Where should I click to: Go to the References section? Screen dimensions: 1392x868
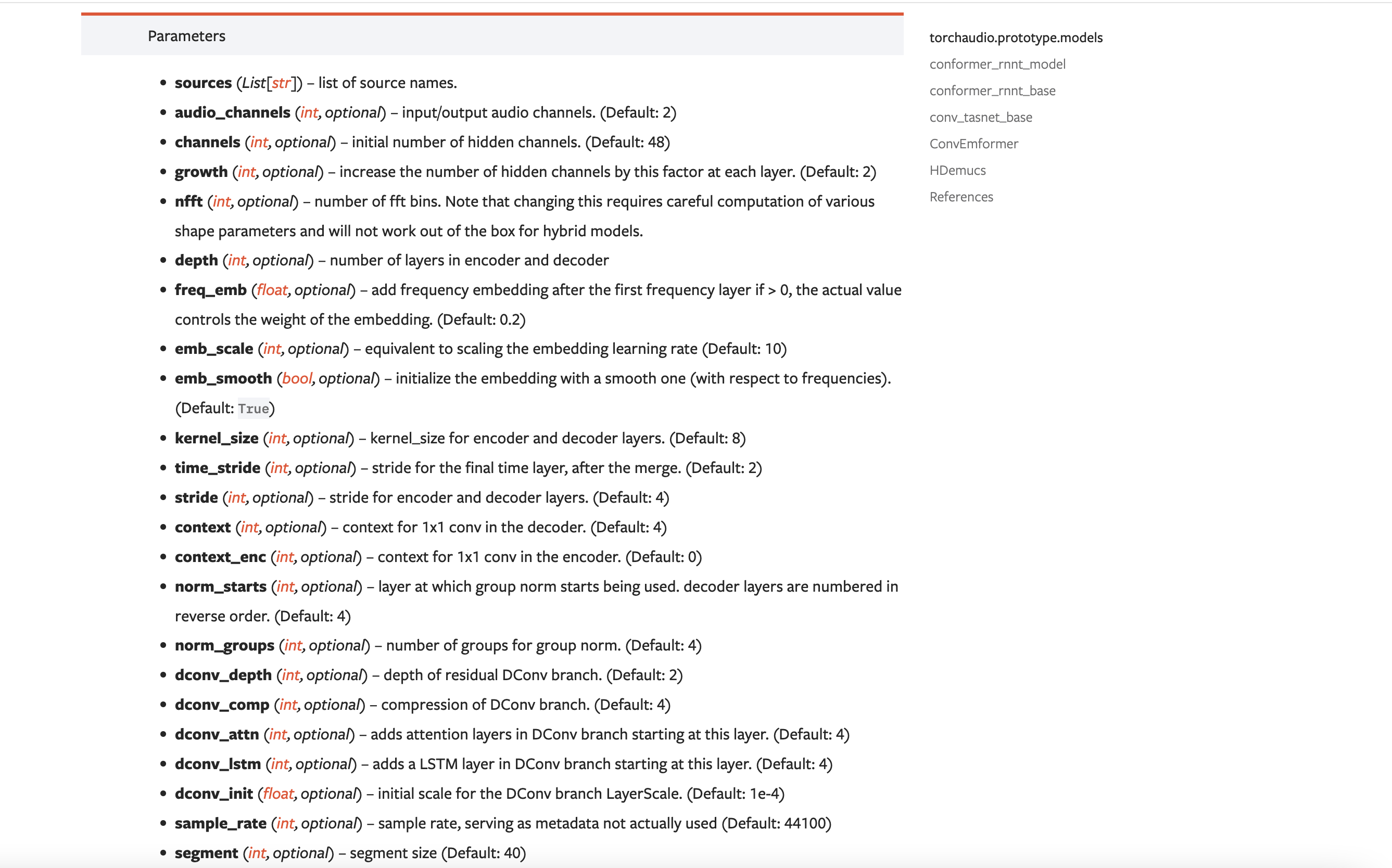point(961,196)
